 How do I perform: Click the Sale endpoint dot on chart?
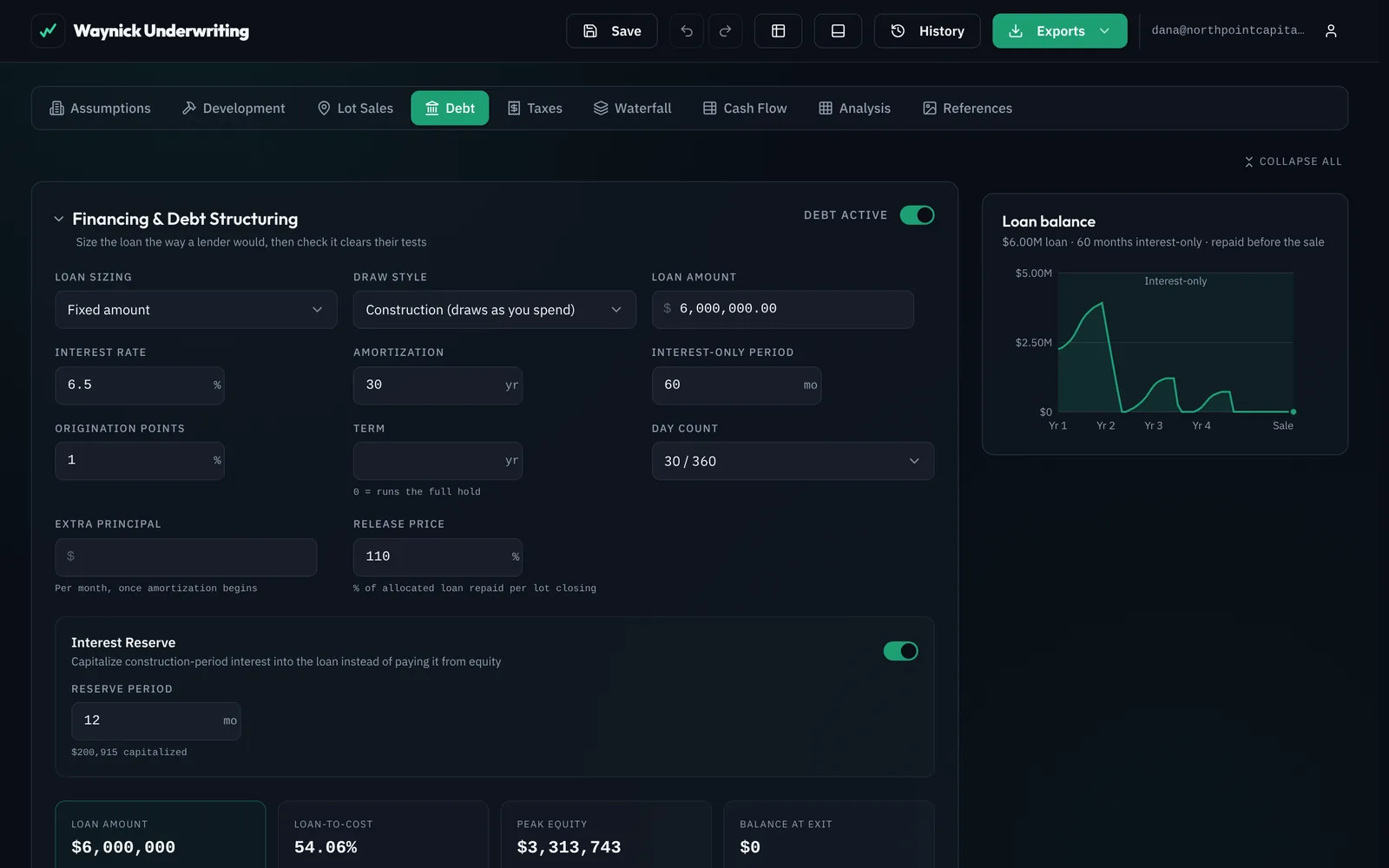pos(1294,412)
